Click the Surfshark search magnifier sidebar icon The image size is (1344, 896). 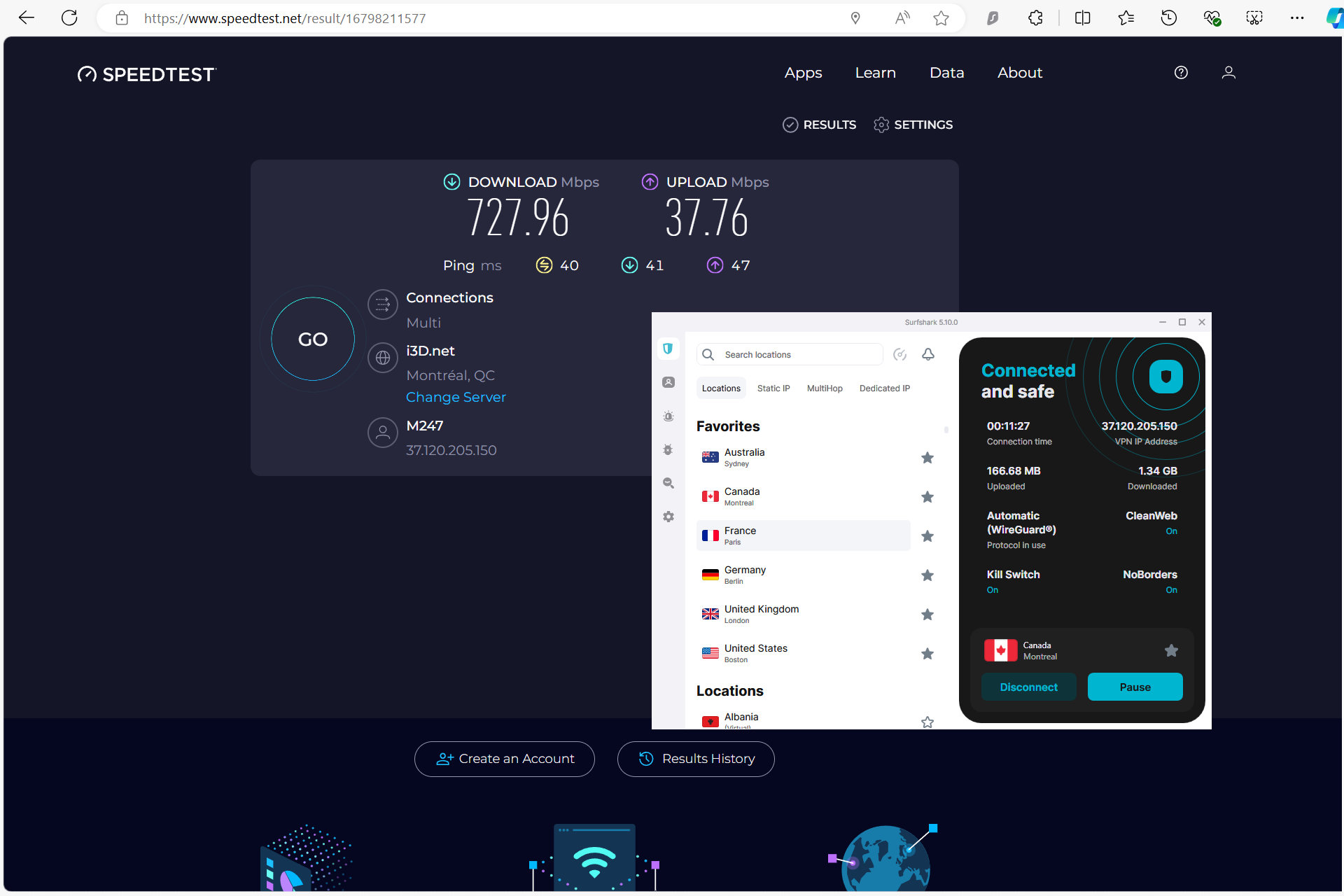point(669,483)
